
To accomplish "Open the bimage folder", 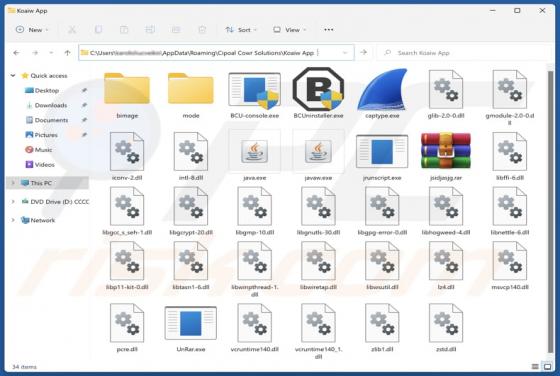I will click(x=127, y=89).
